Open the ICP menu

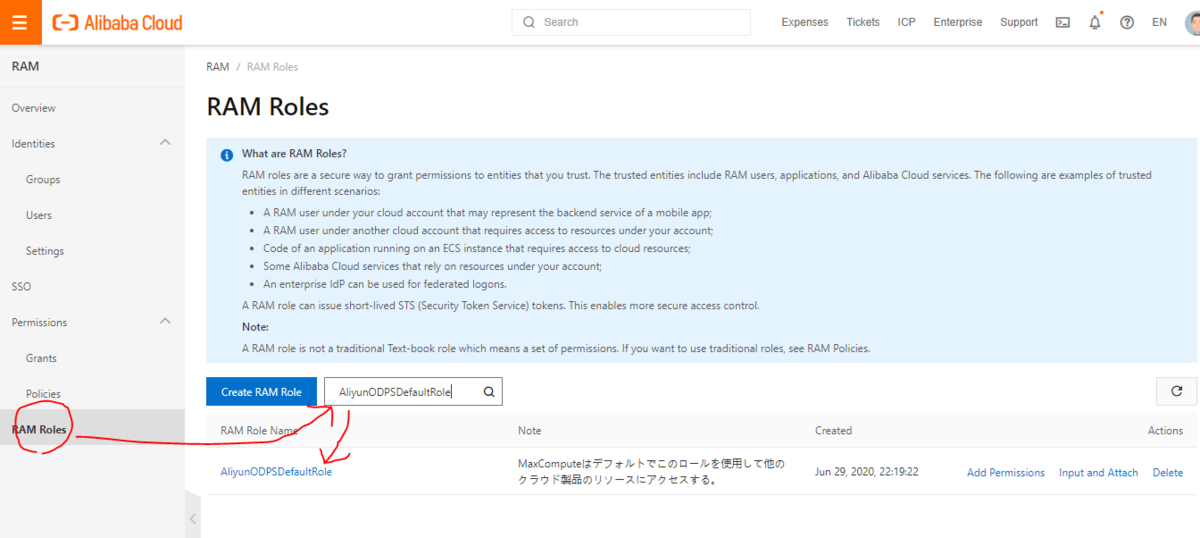[x=907, y=22]
